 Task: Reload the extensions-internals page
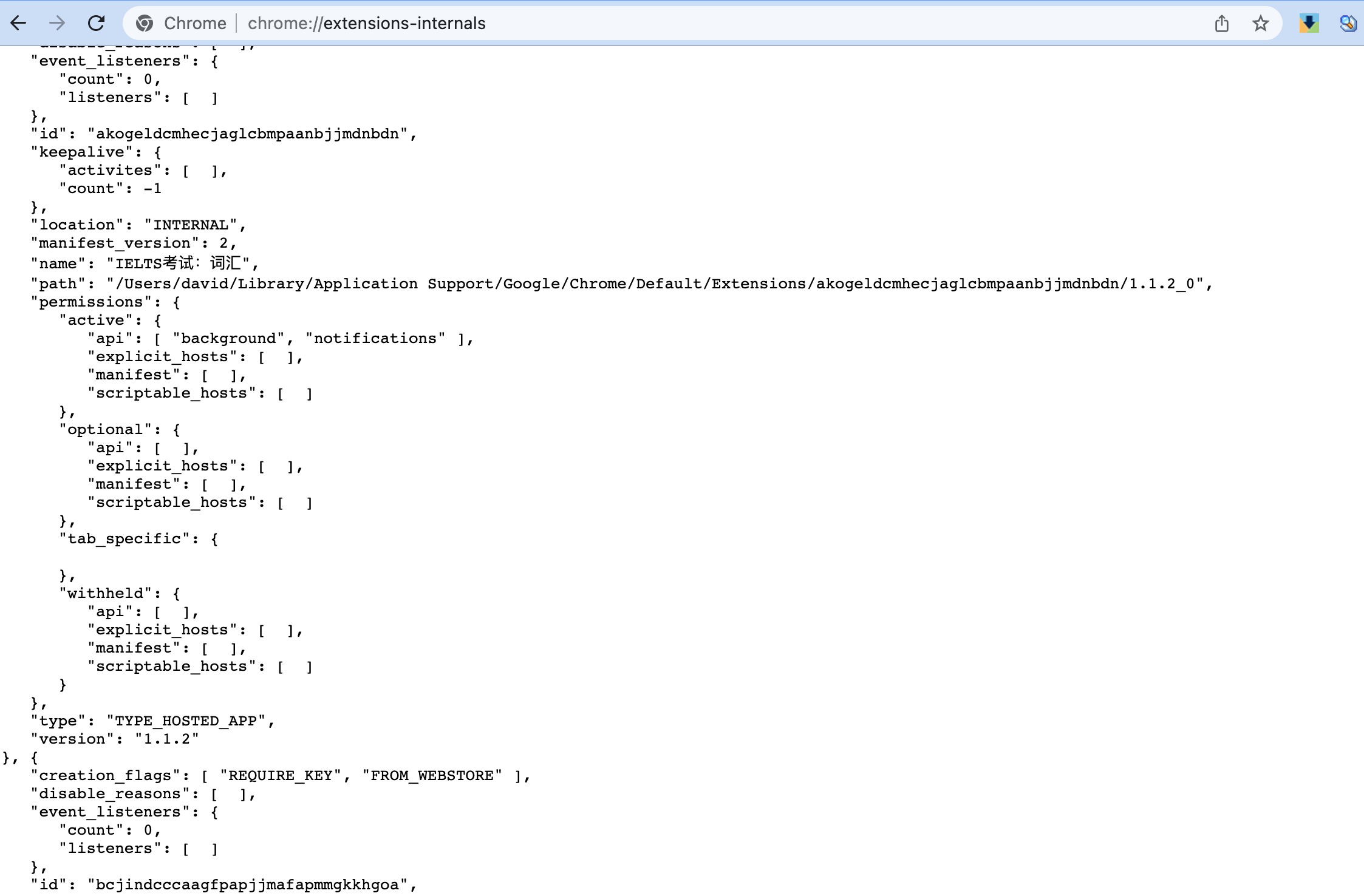coord(96,24)
